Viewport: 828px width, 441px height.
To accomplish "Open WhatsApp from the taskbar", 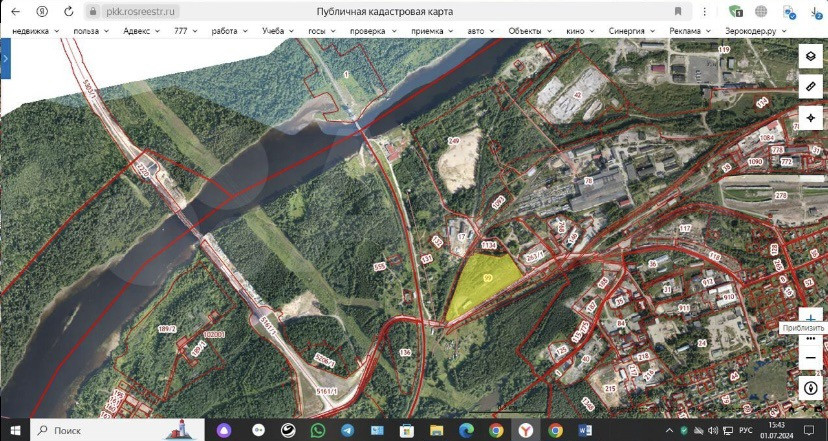I will (317, 430).
